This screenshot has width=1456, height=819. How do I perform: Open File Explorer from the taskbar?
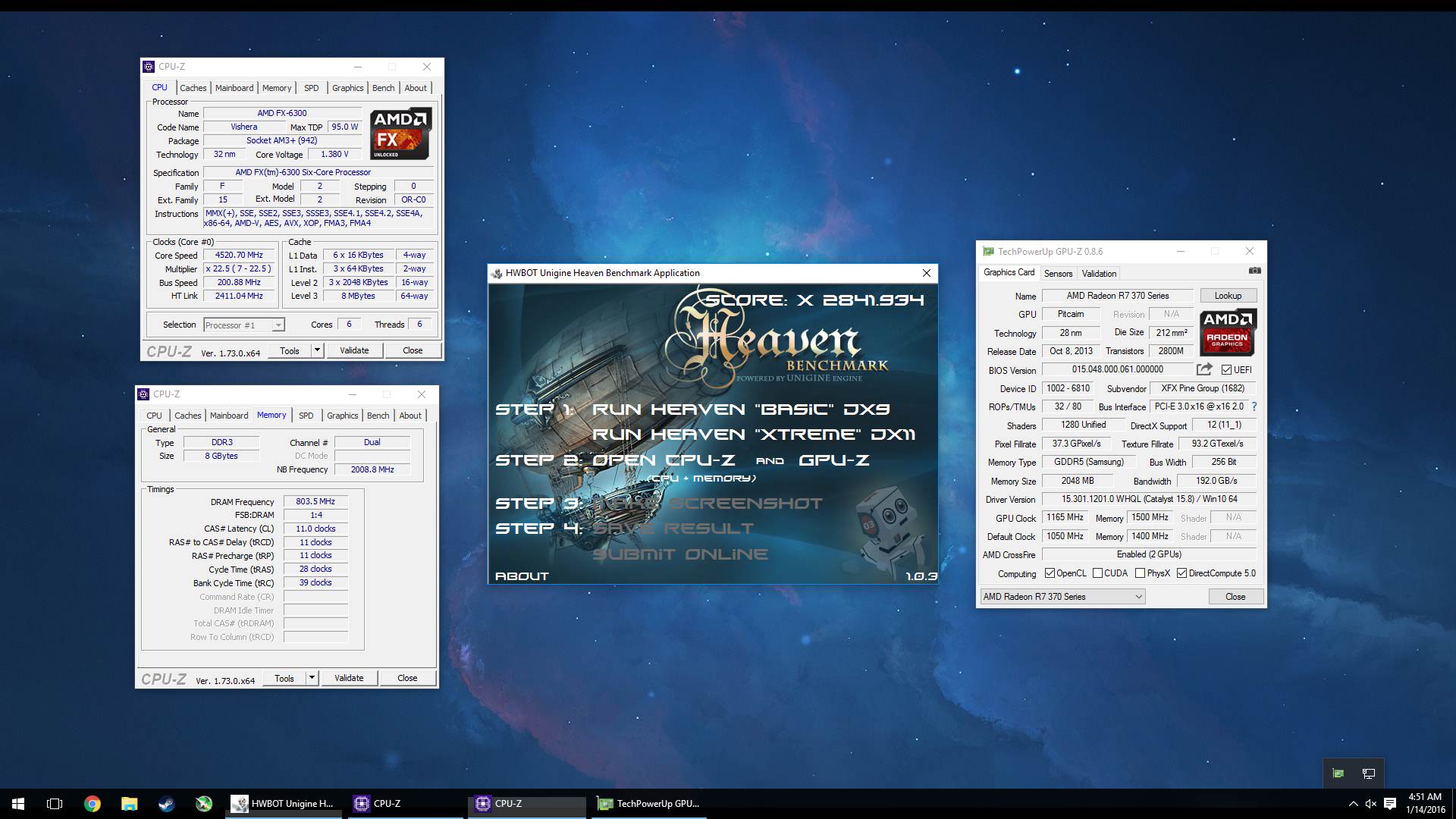coord(129,804)
